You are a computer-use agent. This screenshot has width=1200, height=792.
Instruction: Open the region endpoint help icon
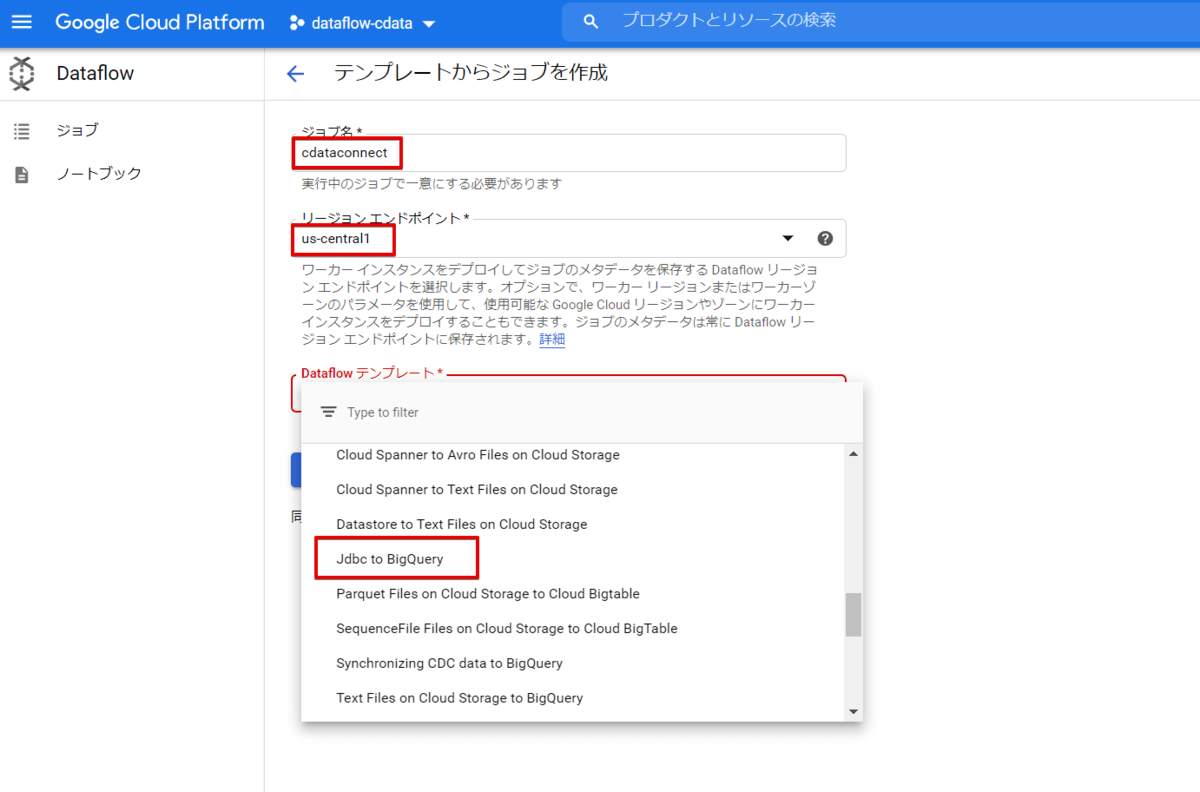coord(825,238)
